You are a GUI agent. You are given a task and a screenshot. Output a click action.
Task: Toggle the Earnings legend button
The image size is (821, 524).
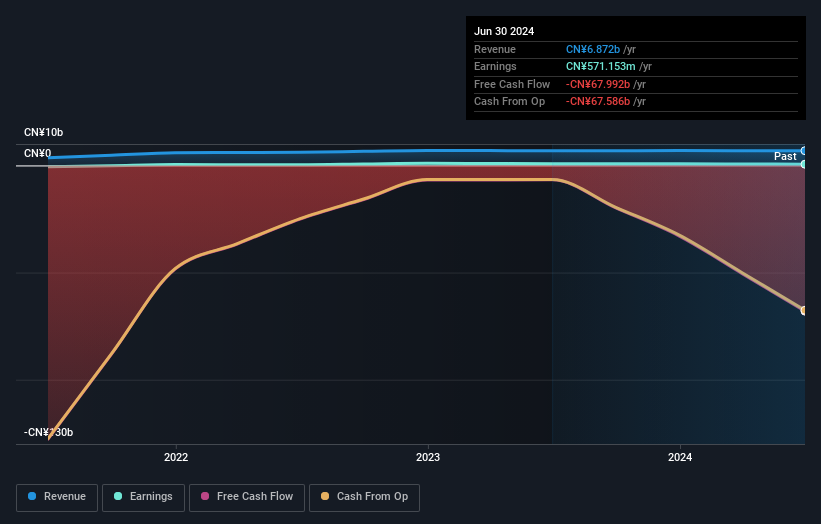tap(143, 497)
